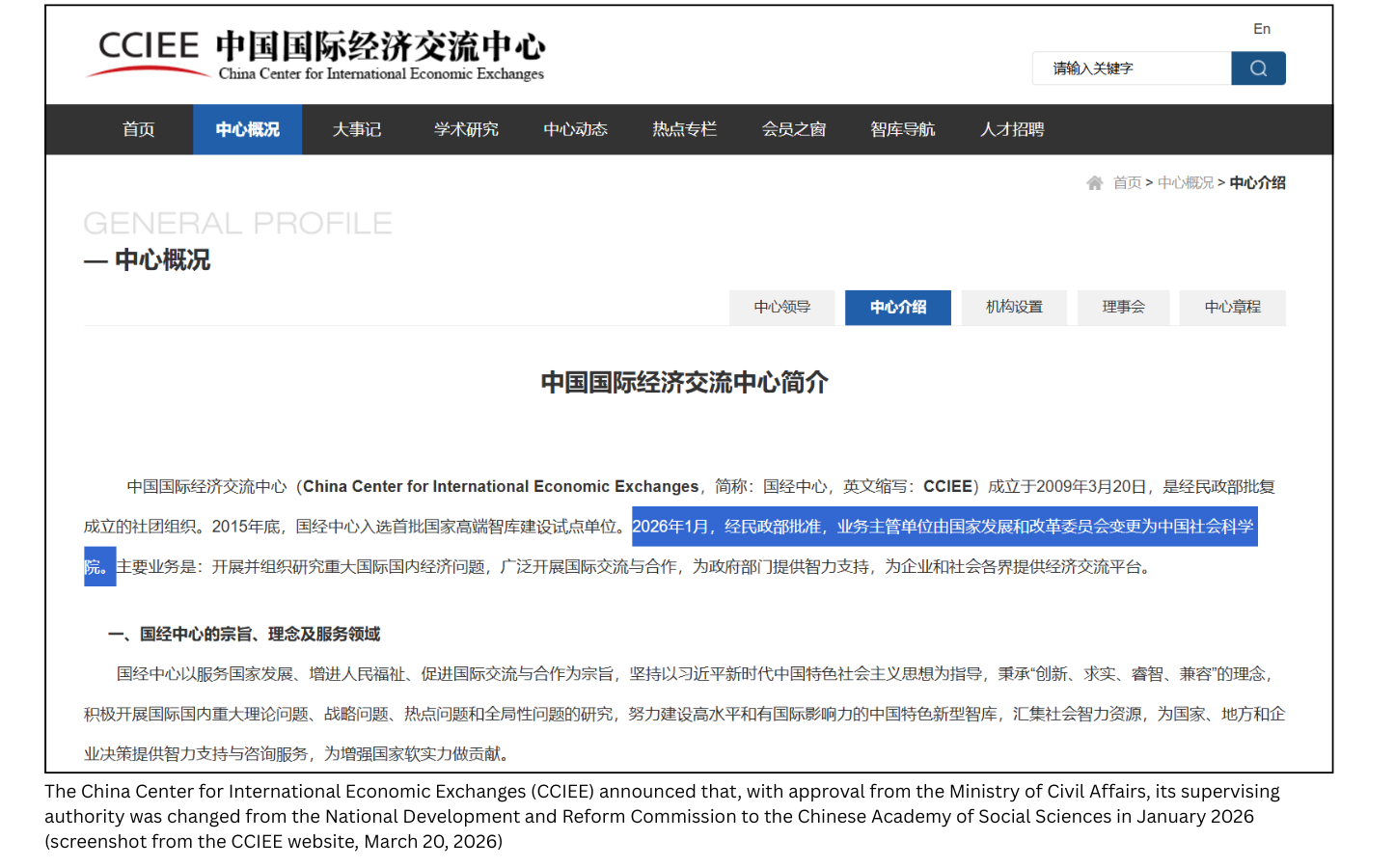Open the 人才招聘 menu item
Screen dimensions: 1395x868
pos(1011,129)
